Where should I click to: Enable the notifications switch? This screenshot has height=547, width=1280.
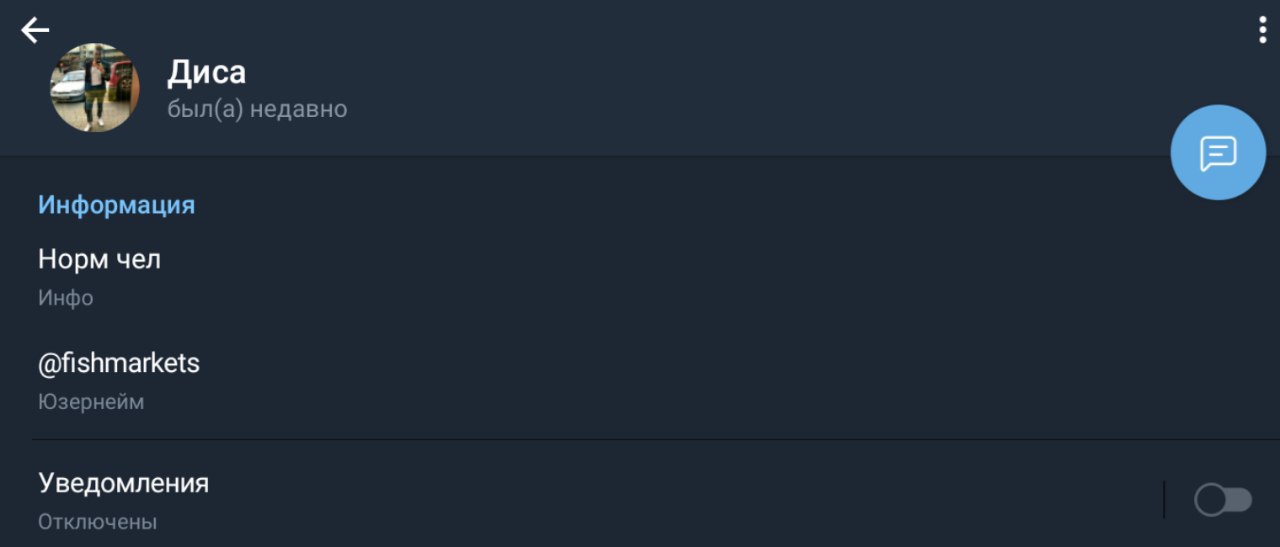click(x=1223, y=500)
